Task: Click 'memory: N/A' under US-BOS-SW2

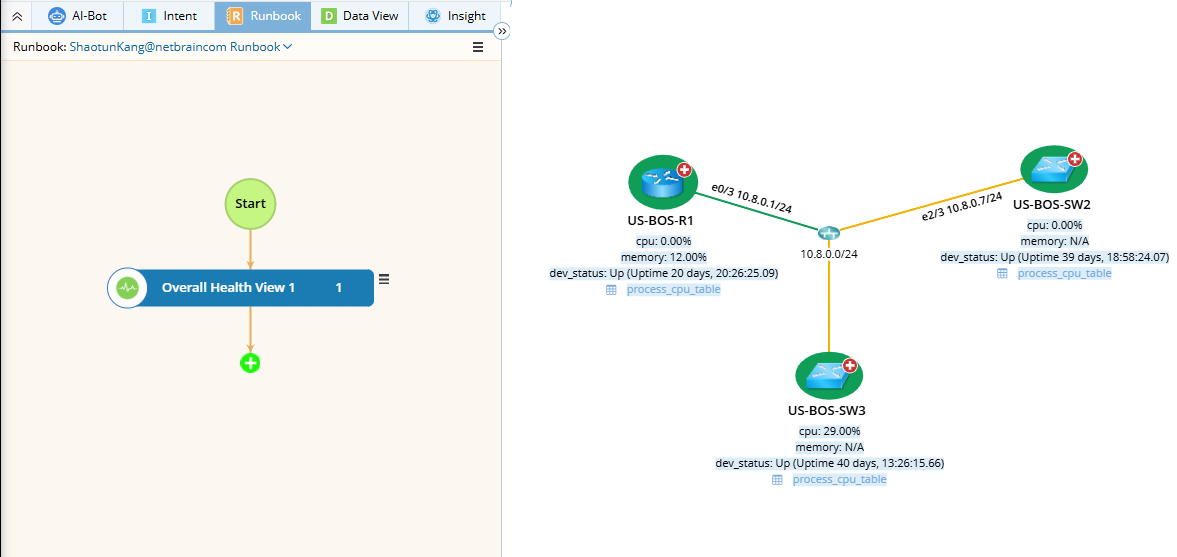Action: 1055,240
